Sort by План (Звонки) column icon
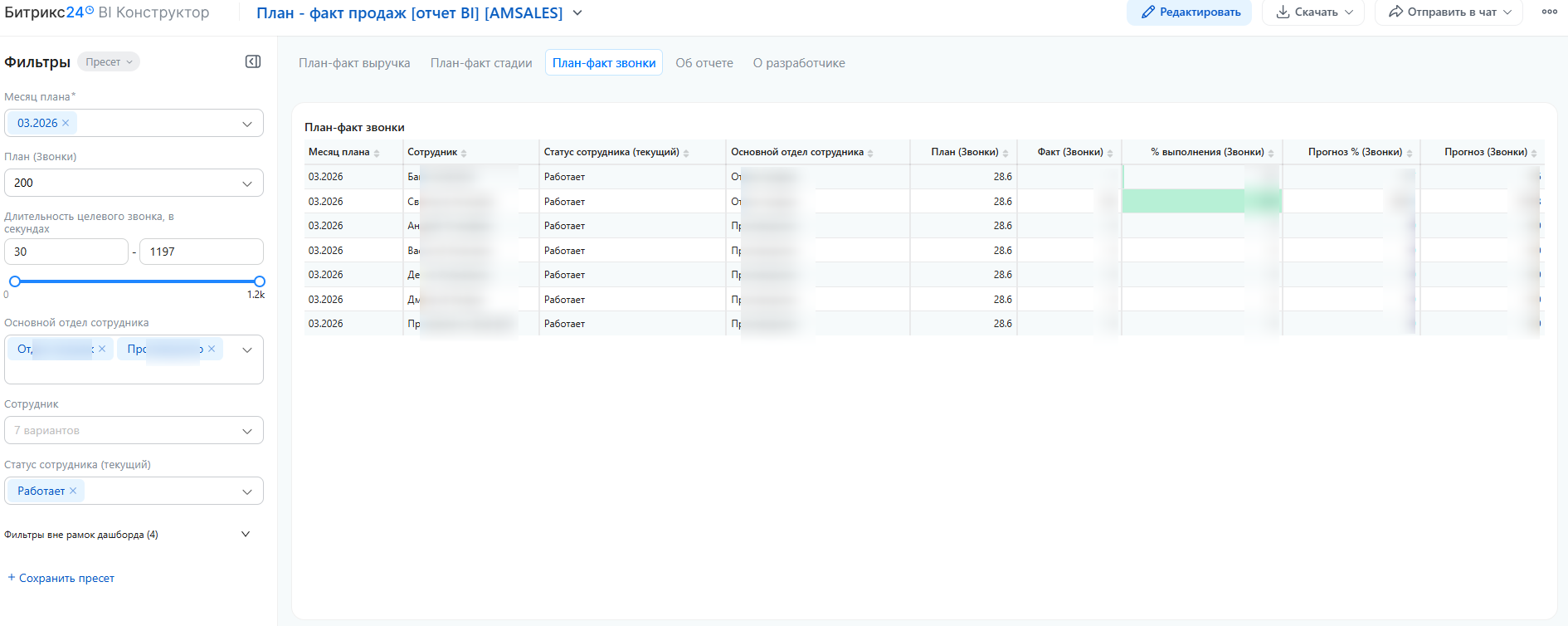The height and width of the screenshot is (626, 1568). (1006, 153)
